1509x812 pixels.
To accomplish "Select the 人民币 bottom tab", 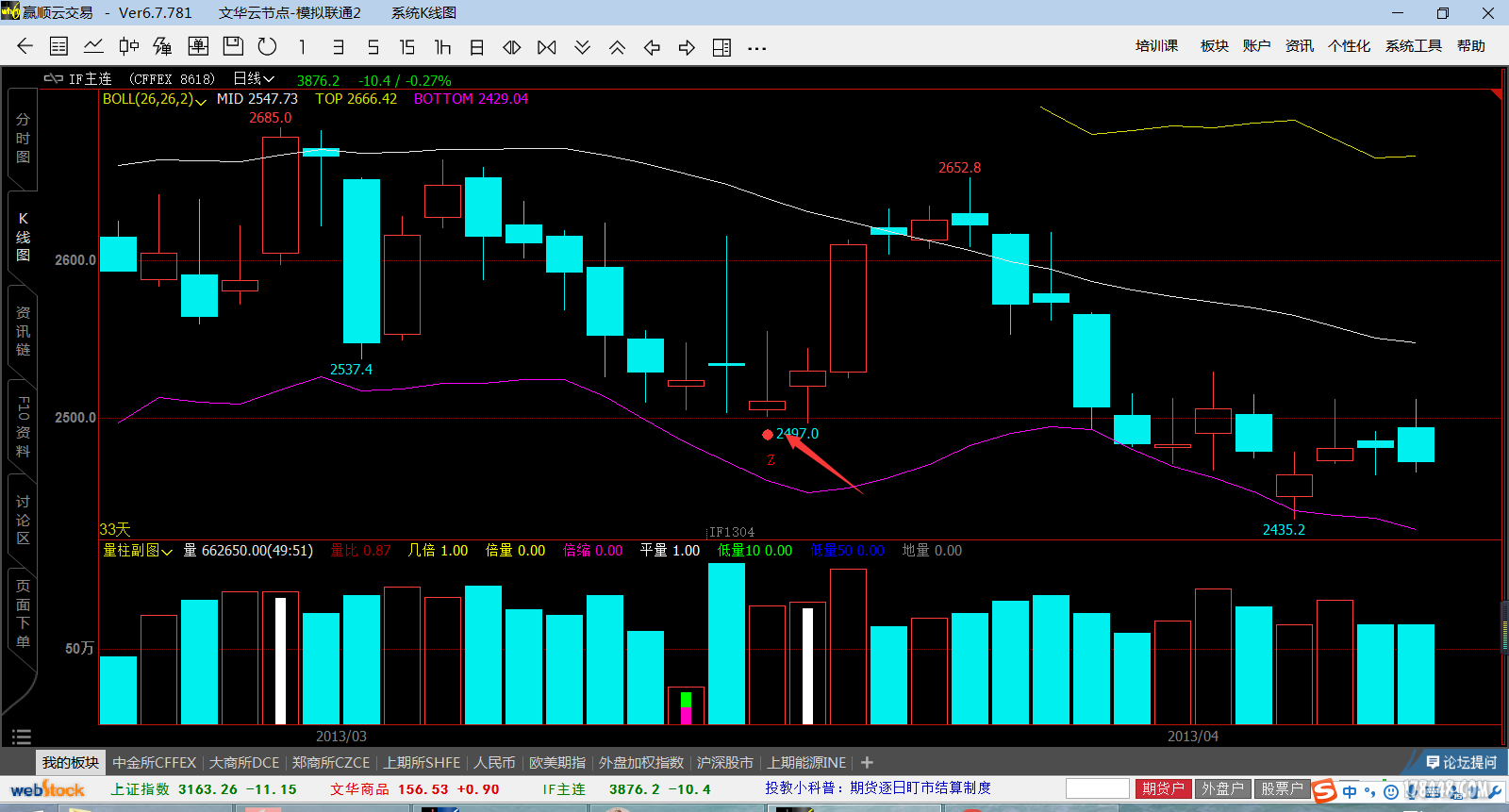I will 494,762.
